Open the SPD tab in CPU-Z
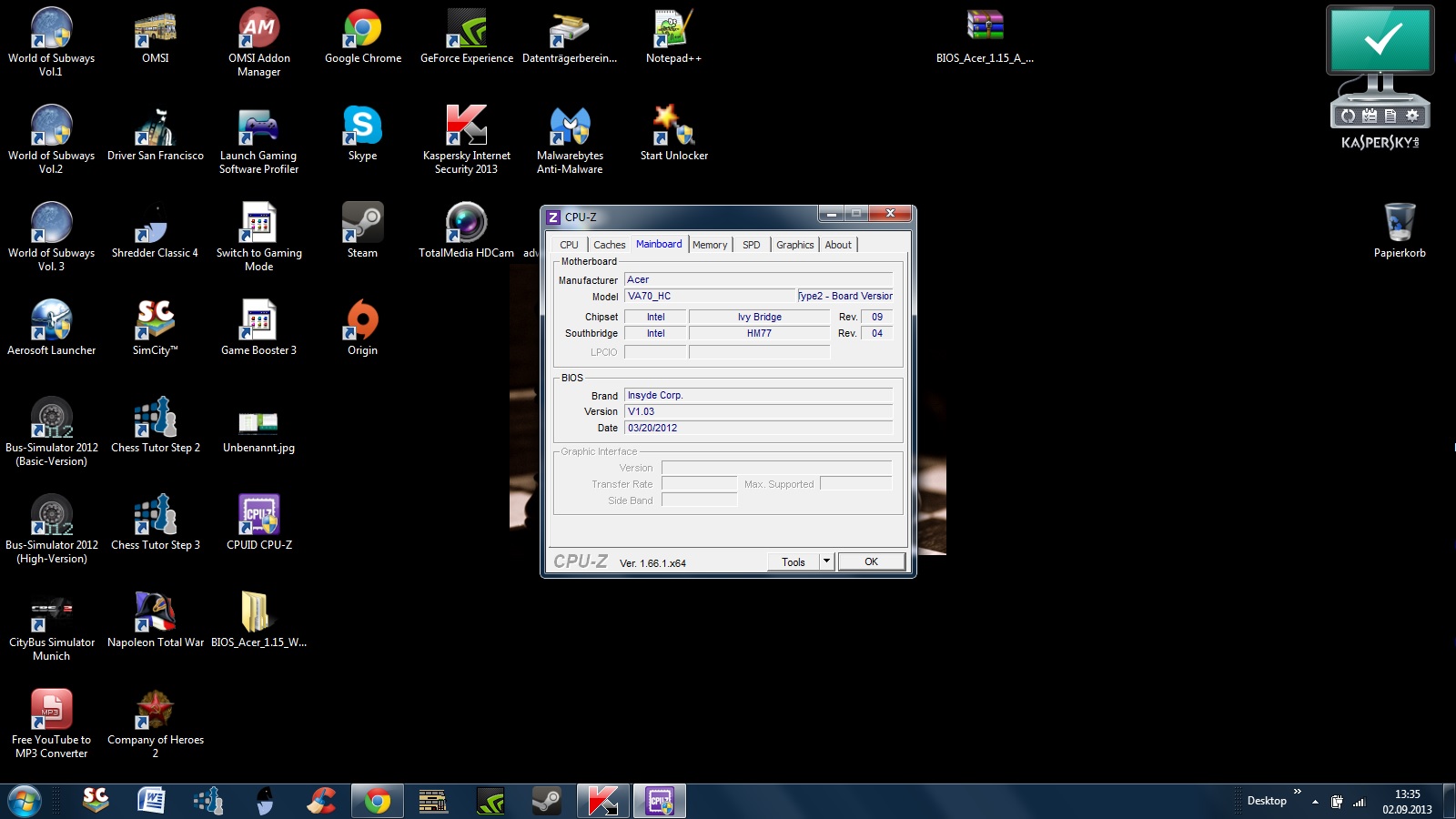 point(752,245)
